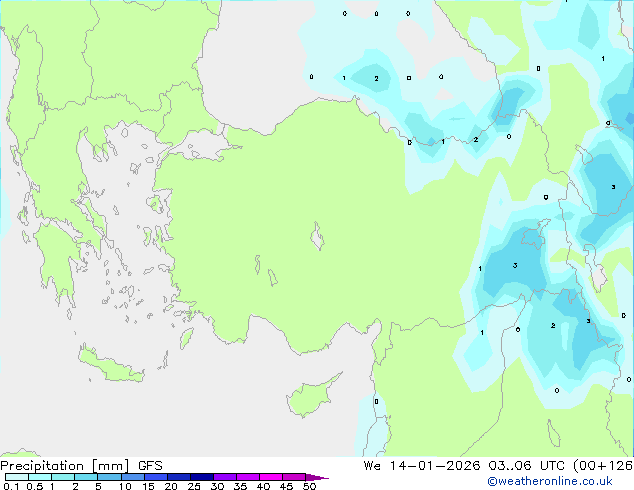Screen dimensions: 634x490
Task: Pick the 10–15 mm legend color swatch
Action: (x=132, y=477)
